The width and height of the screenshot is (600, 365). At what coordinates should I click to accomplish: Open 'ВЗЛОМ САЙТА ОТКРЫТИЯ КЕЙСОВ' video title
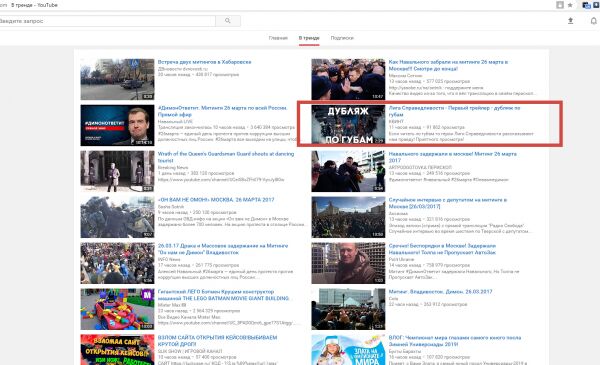(217, 341)
